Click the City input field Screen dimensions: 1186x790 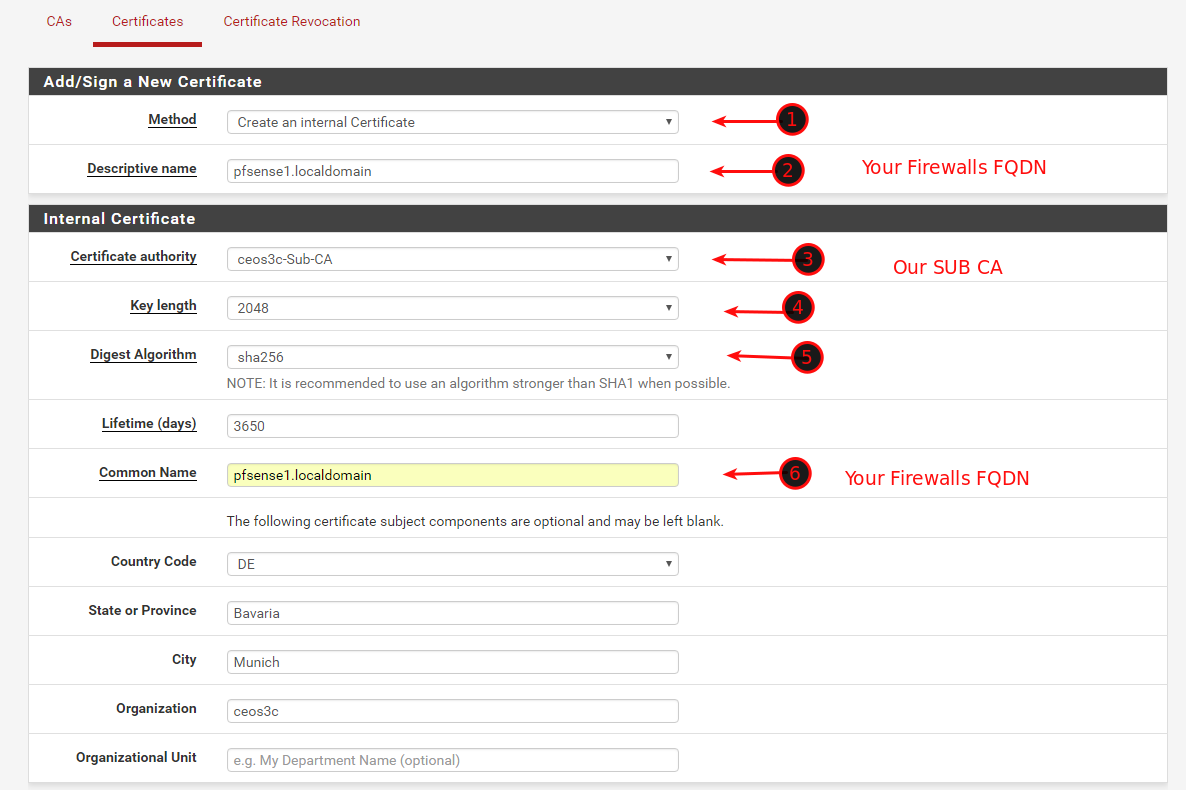click(452, 662)
